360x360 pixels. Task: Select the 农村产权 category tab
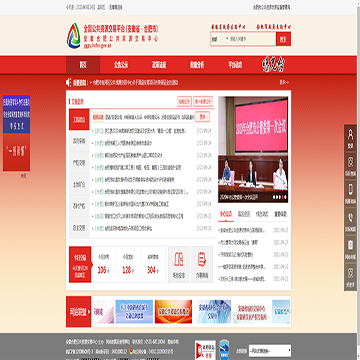[x=79, y=206]
